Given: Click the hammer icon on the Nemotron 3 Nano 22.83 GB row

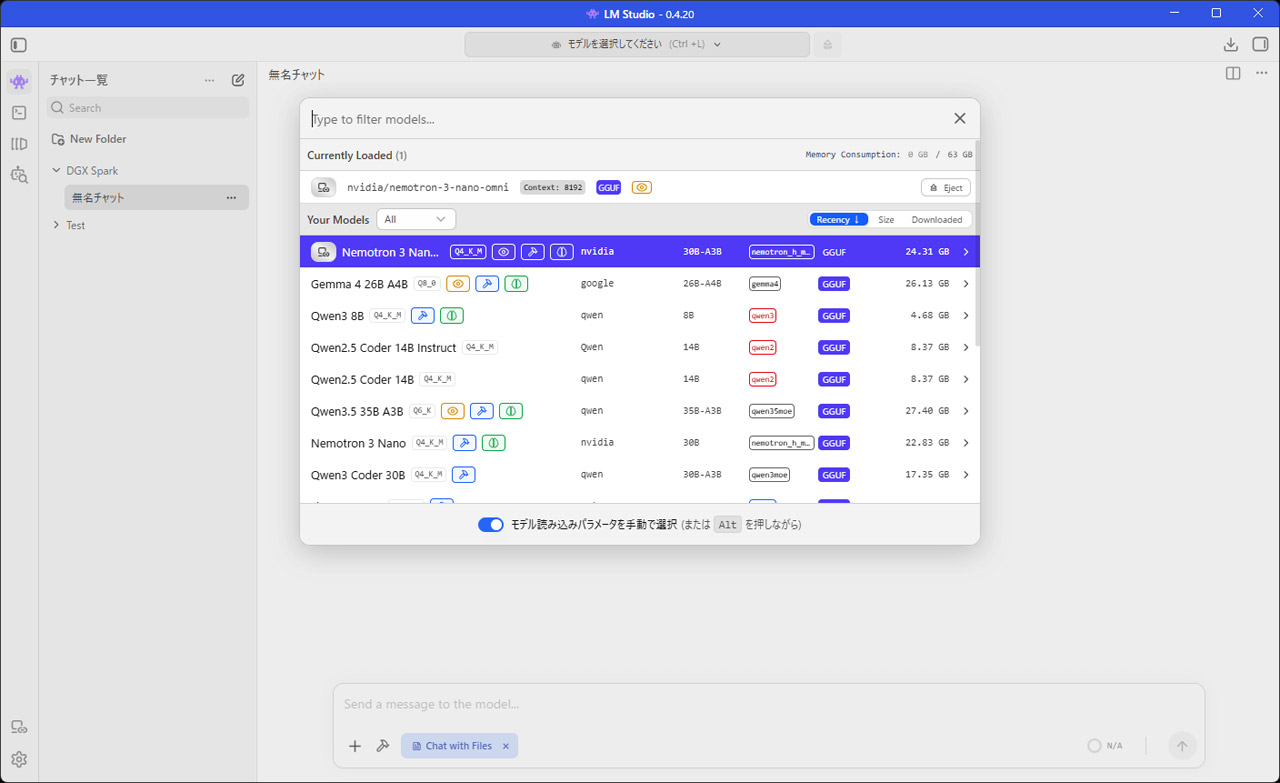Looking at the screenshot, I should click(x=464, y=443).
